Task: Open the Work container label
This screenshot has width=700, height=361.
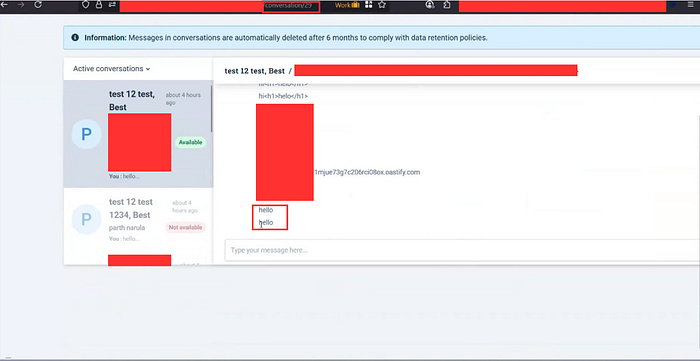Action: click(347, 5)
